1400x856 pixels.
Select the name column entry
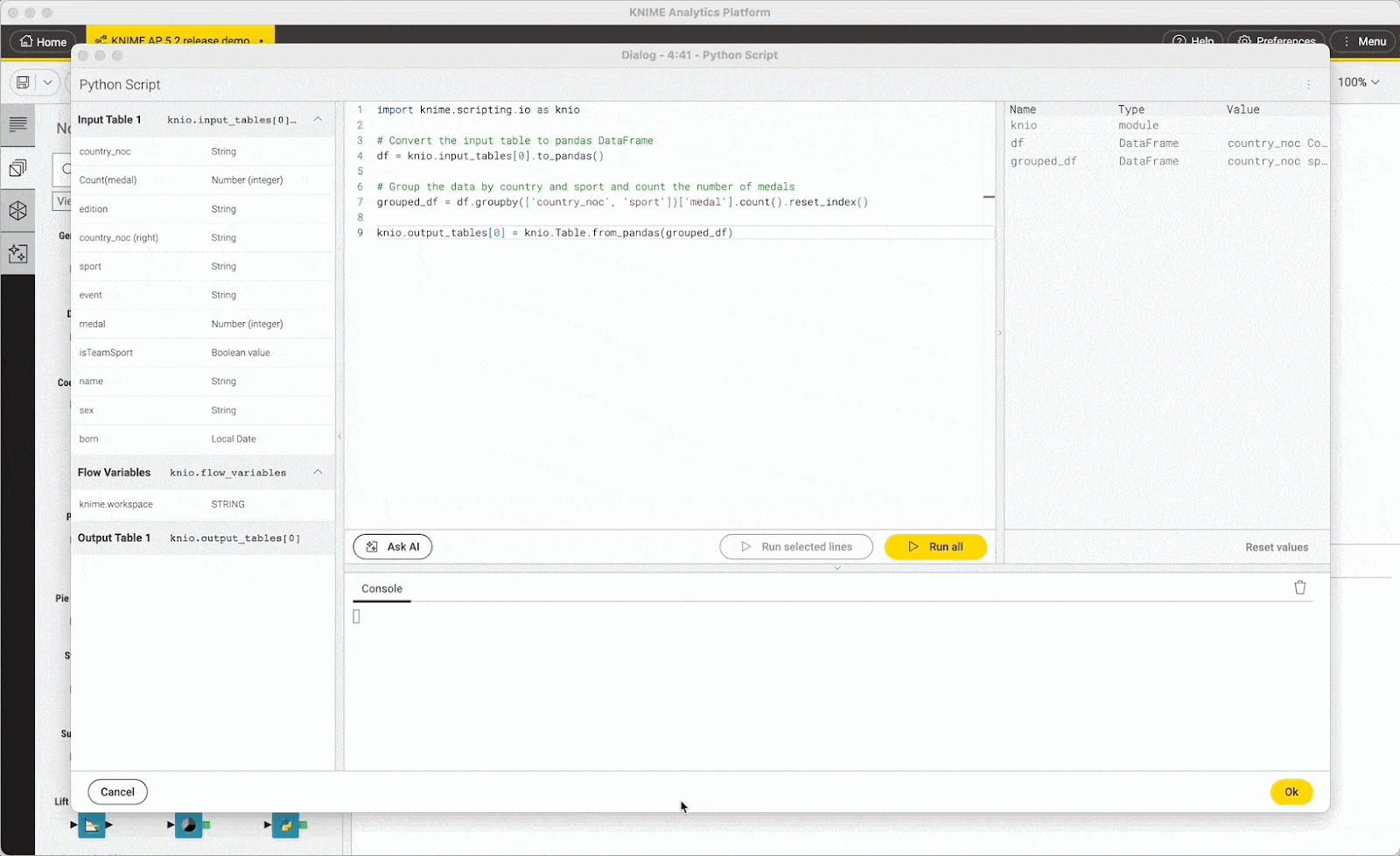pos(203,382)
